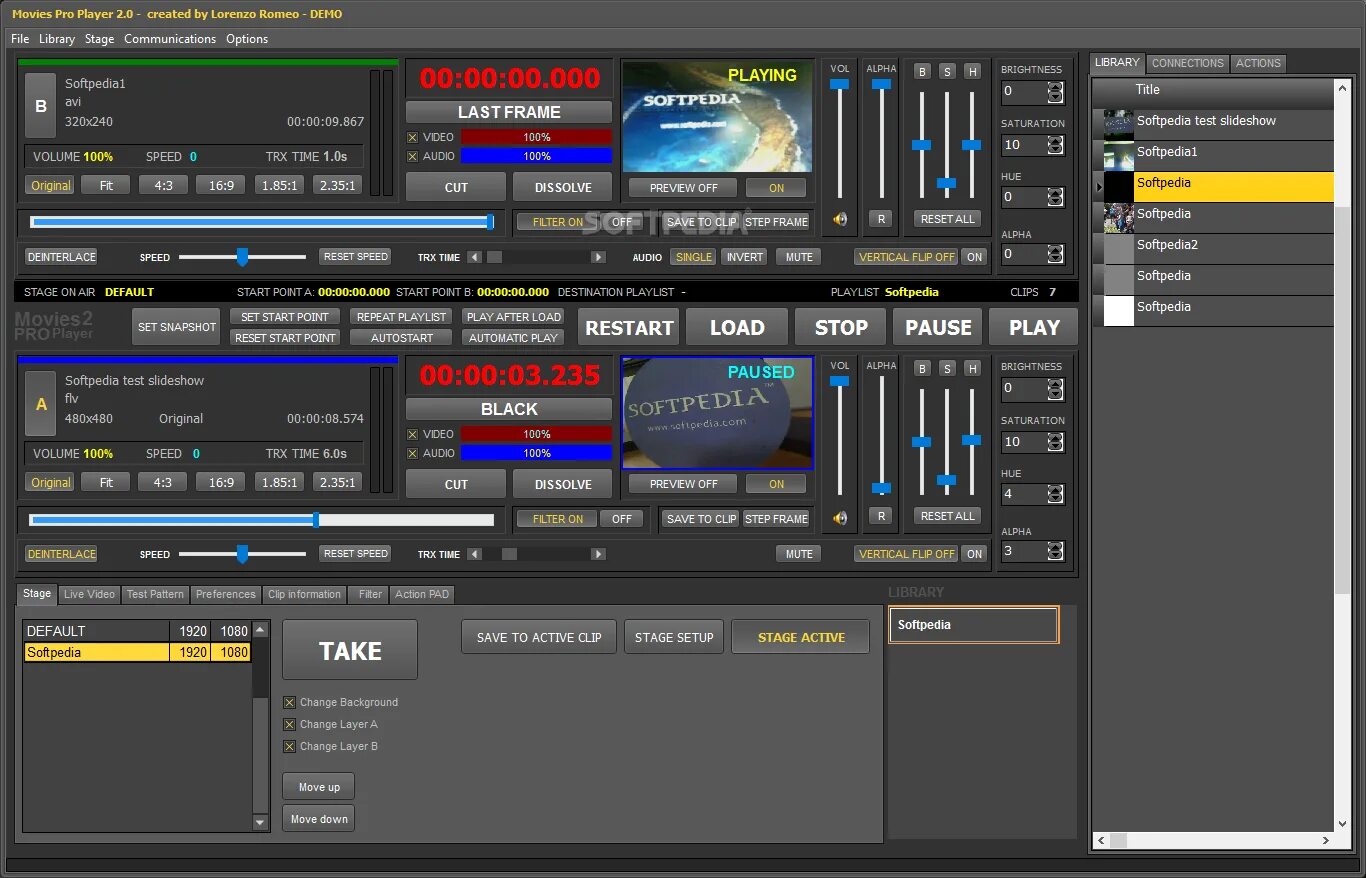Click the R reset button under top alpha slider

click(x=880, y=219)
